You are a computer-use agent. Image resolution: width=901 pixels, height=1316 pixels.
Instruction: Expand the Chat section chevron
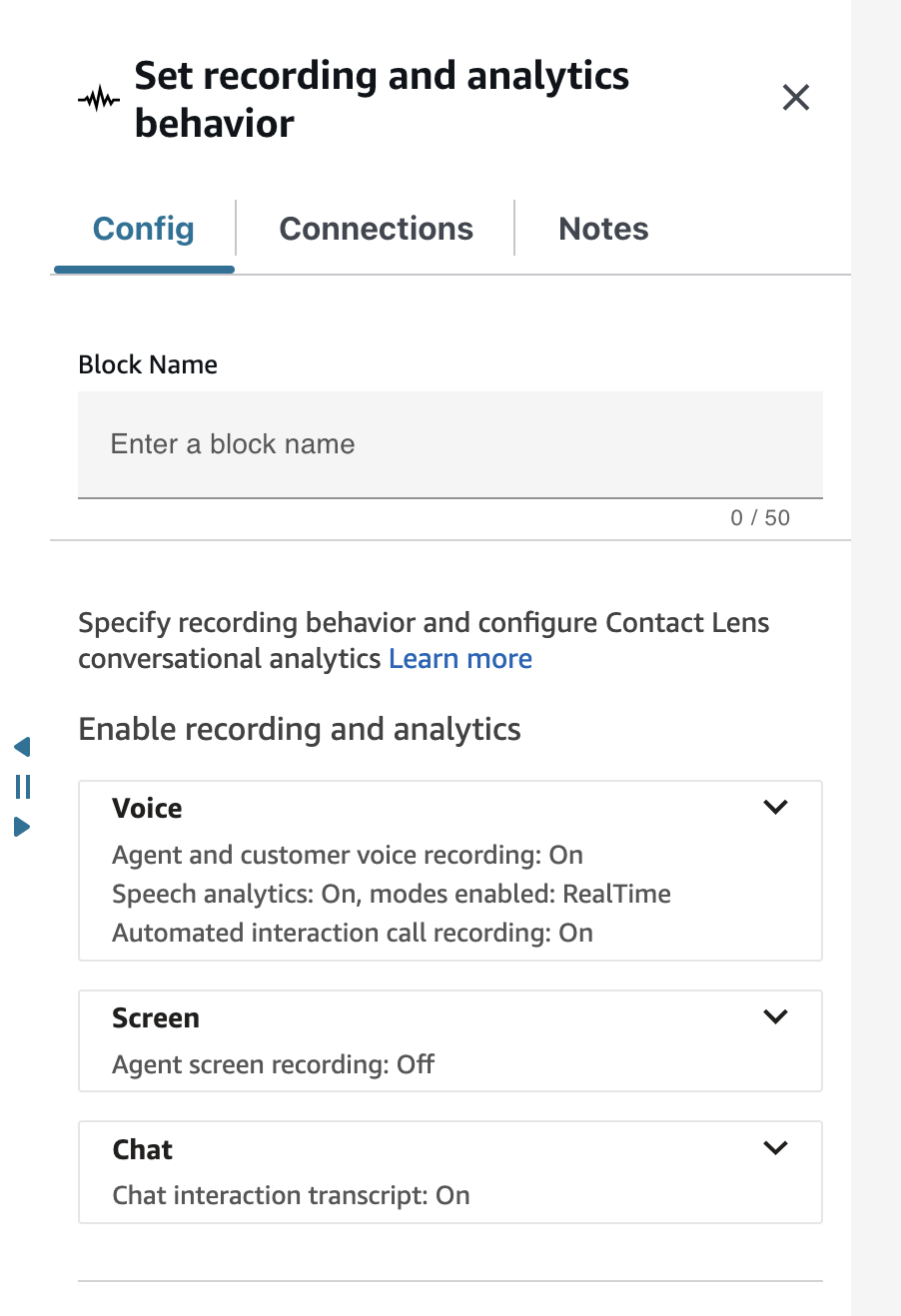[x=775, y=1148]
